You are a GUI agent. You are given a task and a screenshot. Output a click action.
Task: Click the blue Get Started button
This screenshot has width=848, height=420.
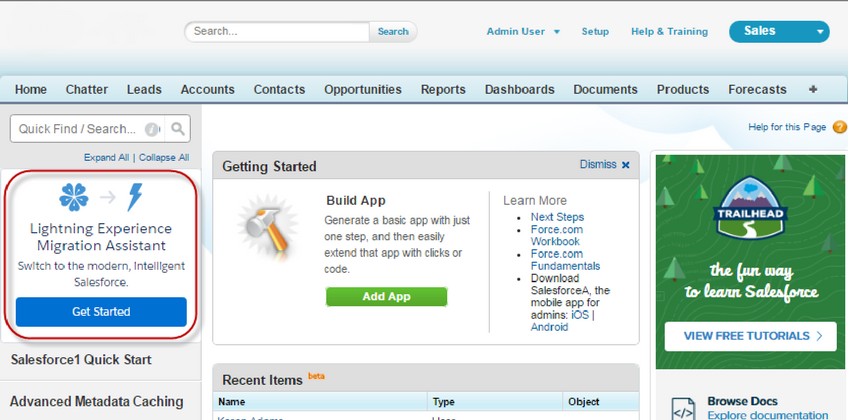[101, 312]
